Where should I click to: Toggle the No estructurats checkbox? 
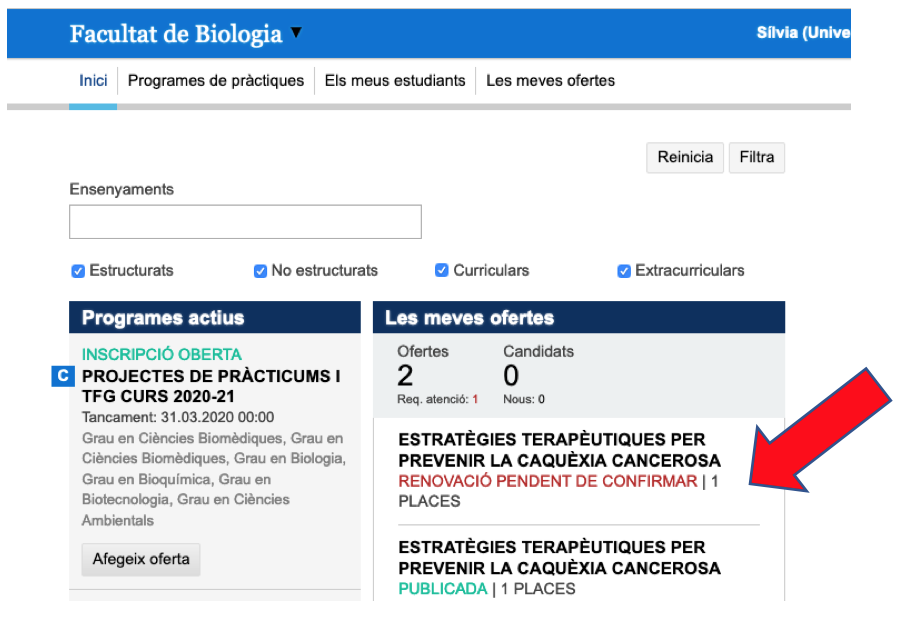click(260, 271)
